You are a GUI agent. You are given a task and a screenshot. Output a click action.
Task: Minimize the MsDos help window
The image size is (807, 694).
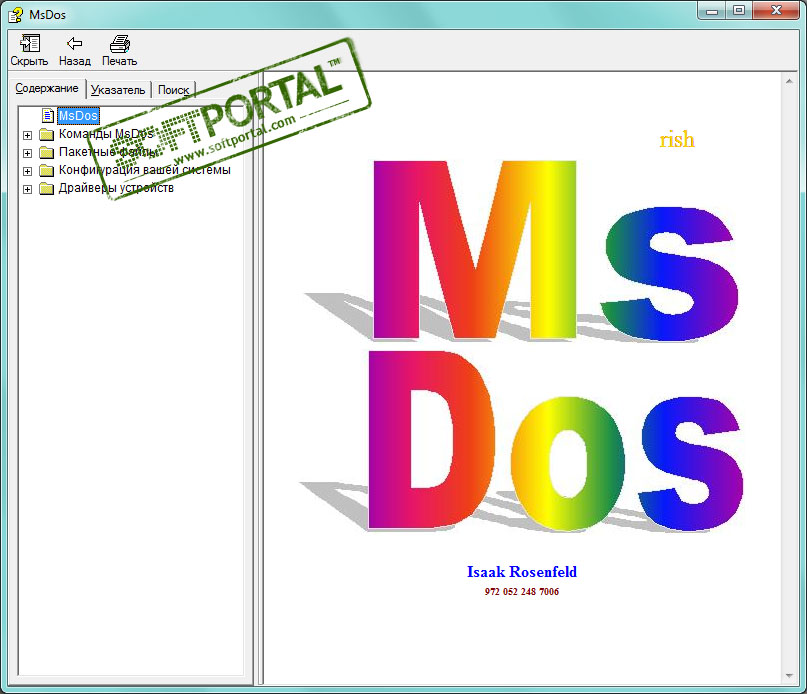[712, 11]
